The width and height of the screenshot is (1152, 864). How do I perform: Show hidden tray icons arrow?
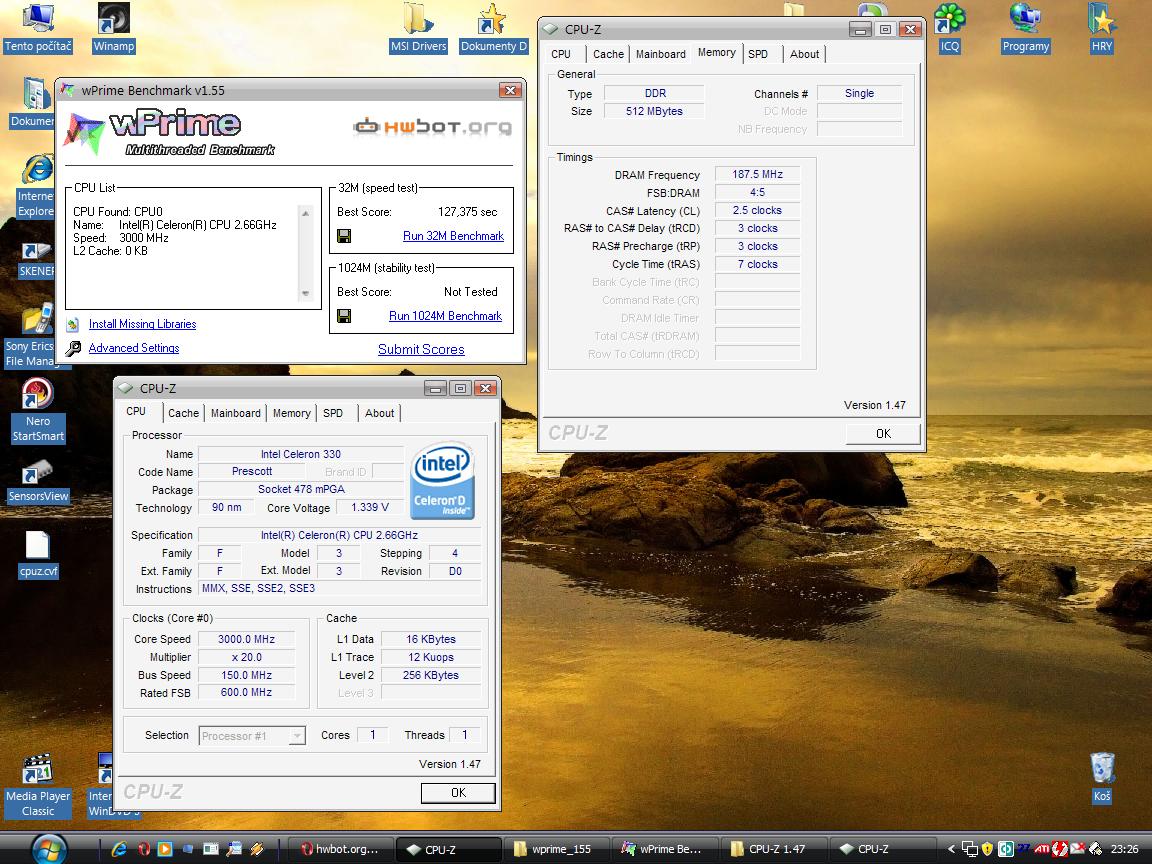click(951, 849)
